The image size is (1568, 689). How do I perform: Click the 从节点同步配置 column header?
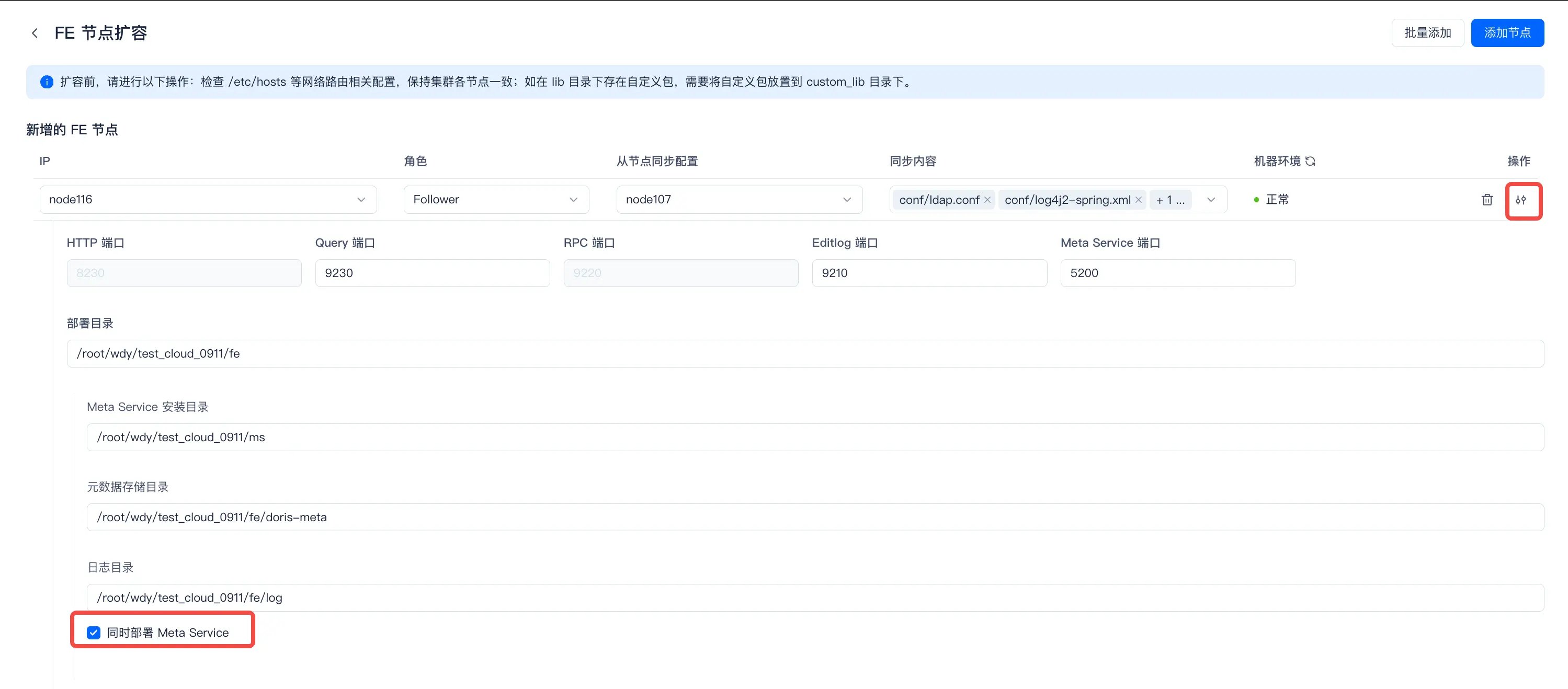click(657, 162)
